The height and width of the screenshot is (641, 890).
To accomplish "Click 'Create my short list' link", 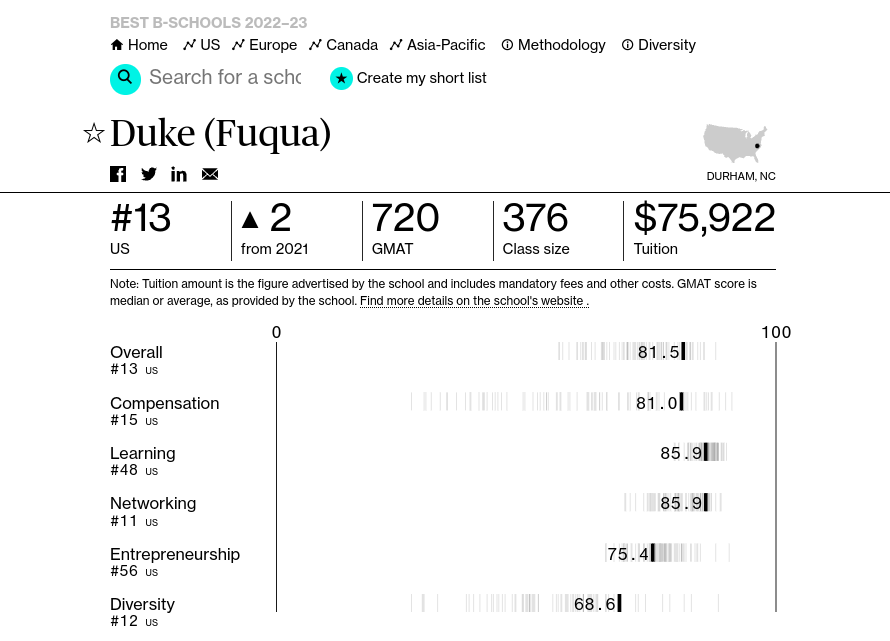I will (421, 78).
